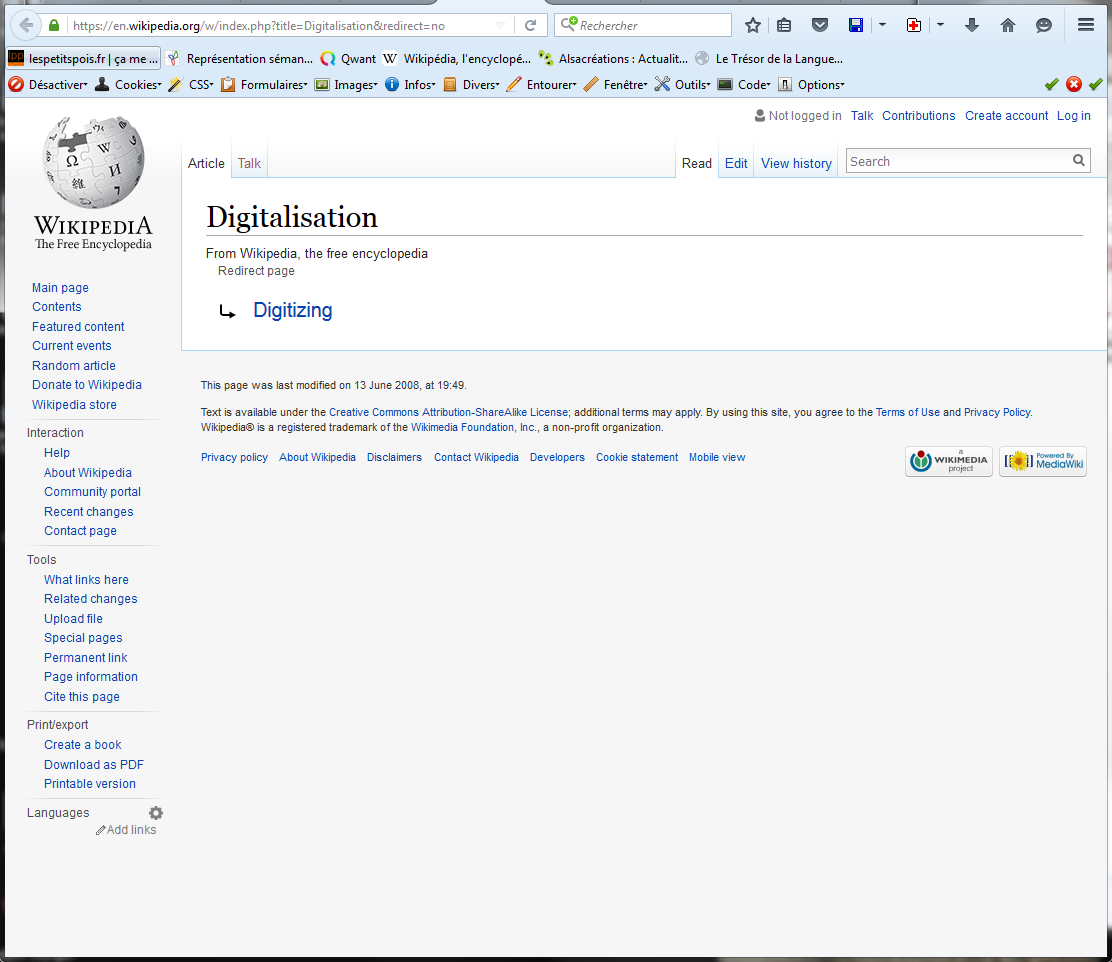Viewport: 1112px width, 962px height.
Task: Open the Cookies dropdown in developer toolbar
Action: click(128, 85)
